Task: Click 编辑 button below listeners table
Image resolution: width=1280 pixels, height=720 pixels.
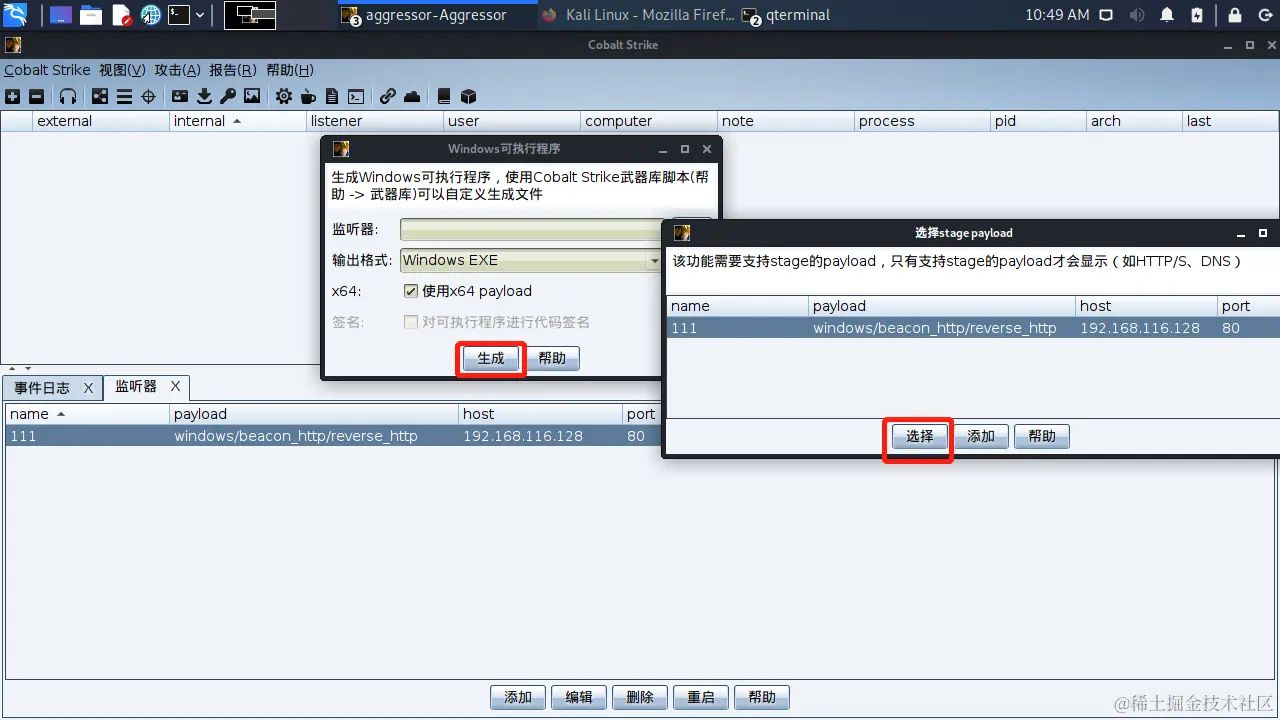Action: (579, 697)
